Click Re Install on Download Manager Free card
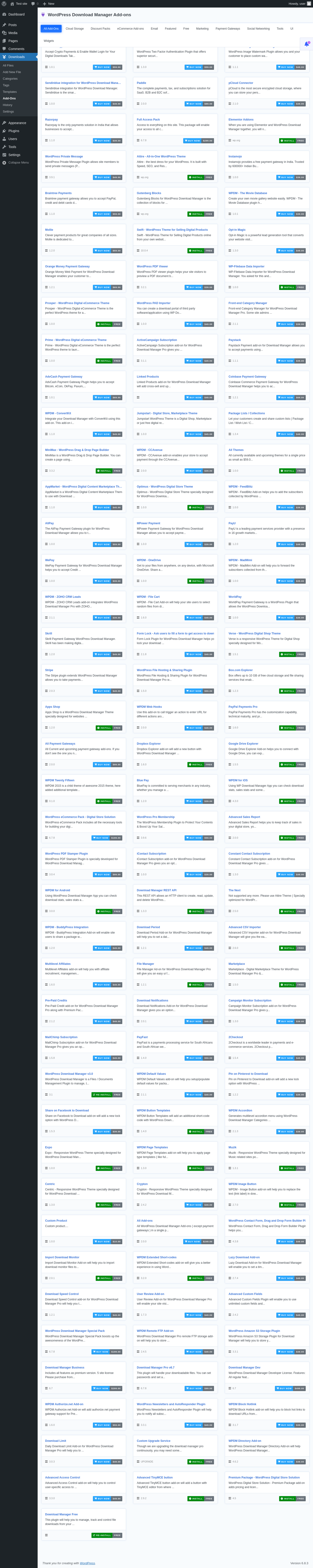313x1568 pixels. (x=107, y=1535)
